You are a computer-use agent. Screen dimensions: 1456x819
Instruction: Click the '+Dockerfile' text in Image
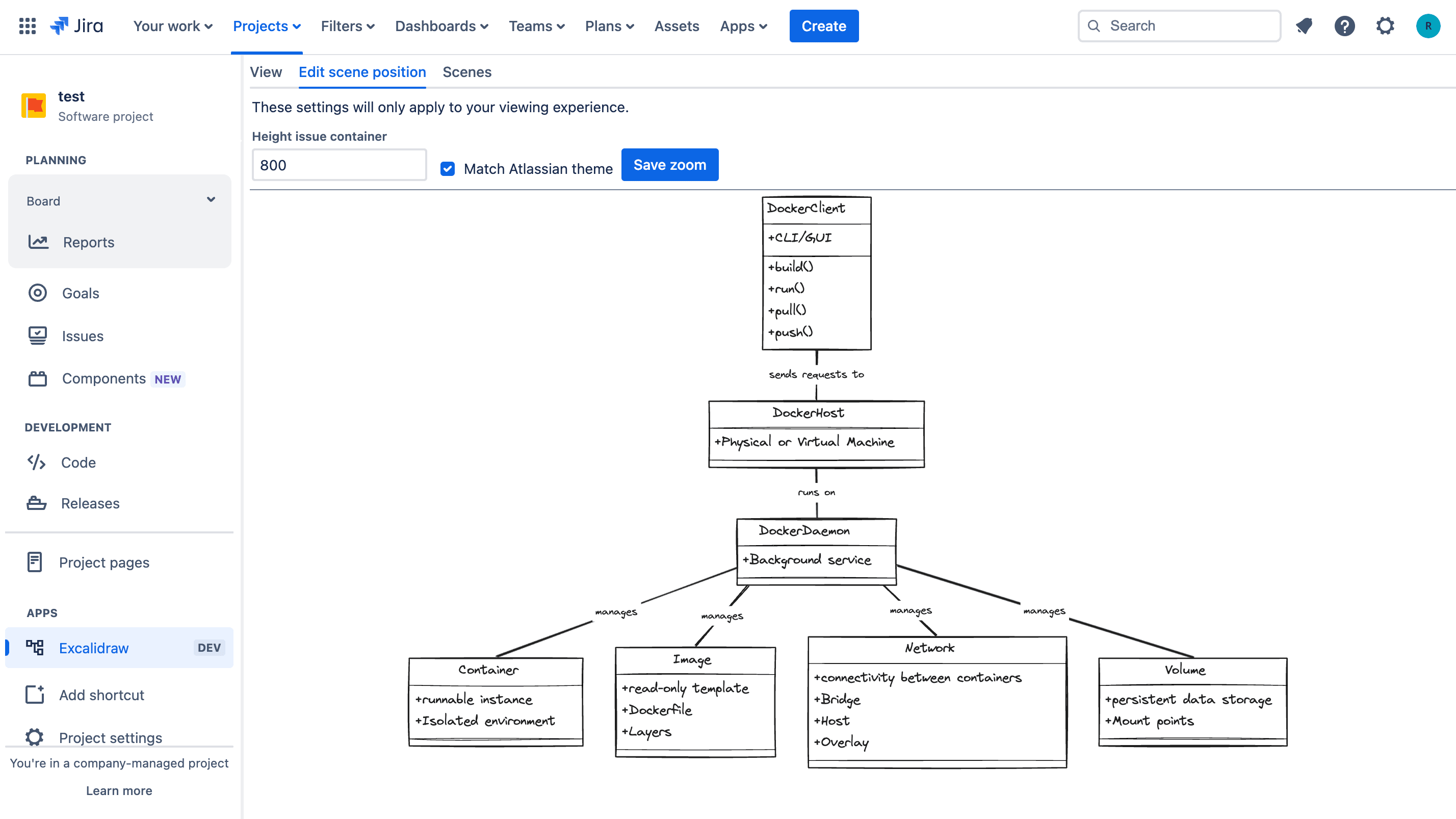click(x=657, y=710)
